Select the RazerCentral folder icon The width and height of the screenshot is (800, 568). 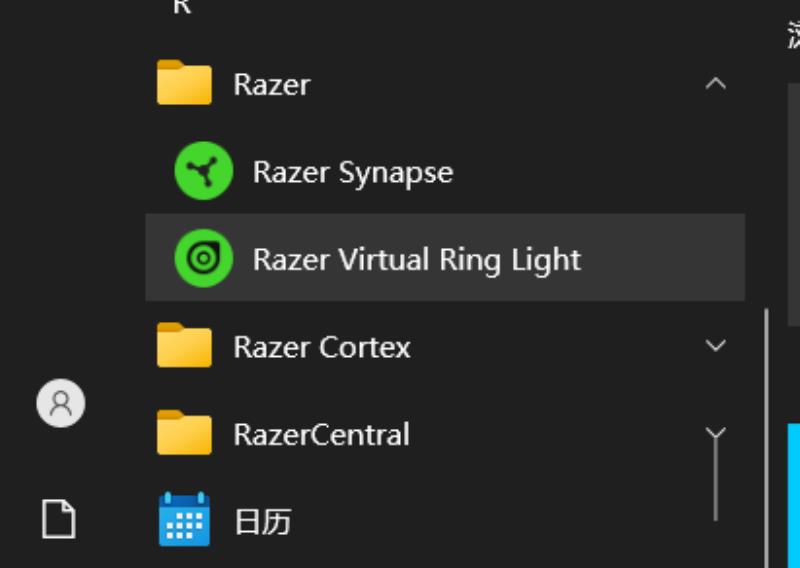click(184, 432)
